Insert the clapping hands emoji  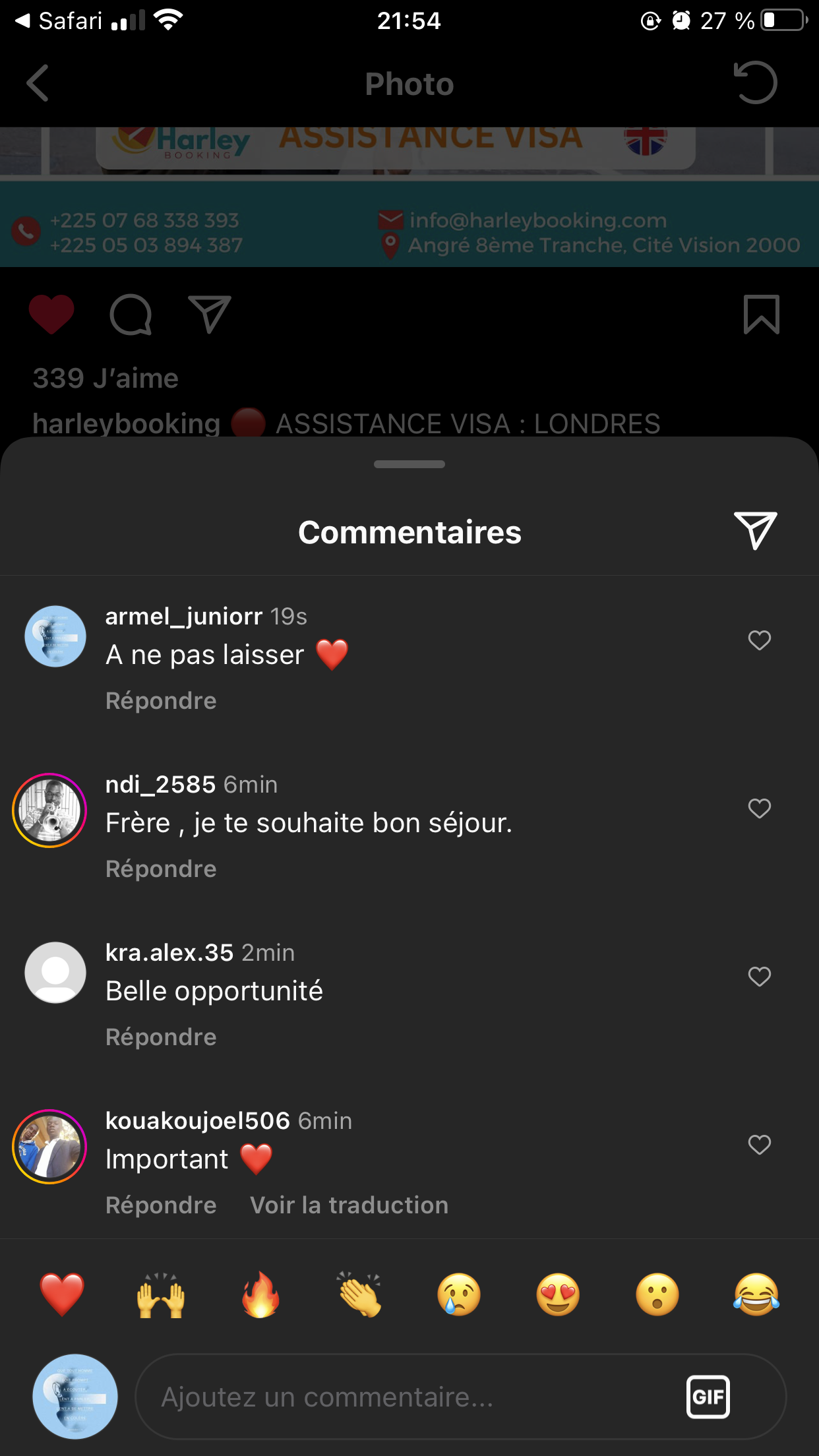[360, 1294]
